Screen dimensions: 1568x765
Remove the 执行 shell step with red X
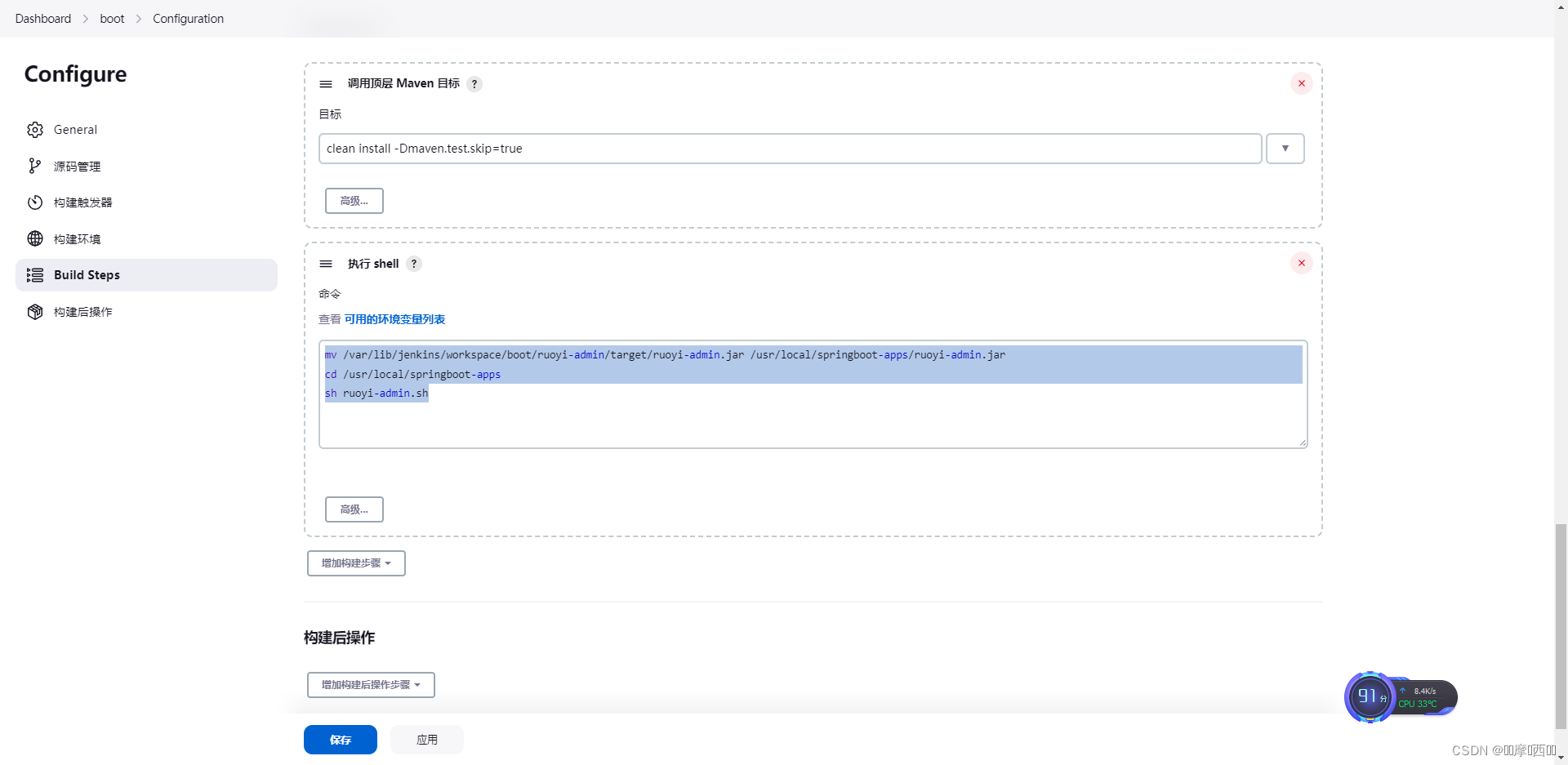[1301, 263]
